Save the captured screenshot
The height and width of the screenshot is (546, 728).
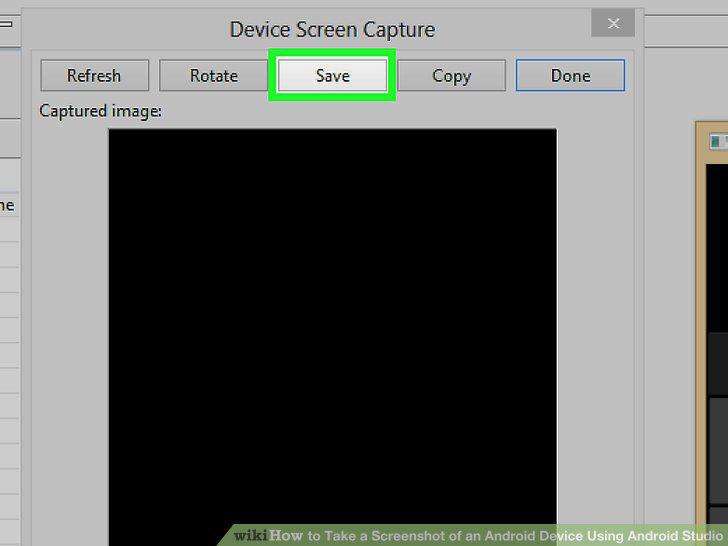coord(332,75)
